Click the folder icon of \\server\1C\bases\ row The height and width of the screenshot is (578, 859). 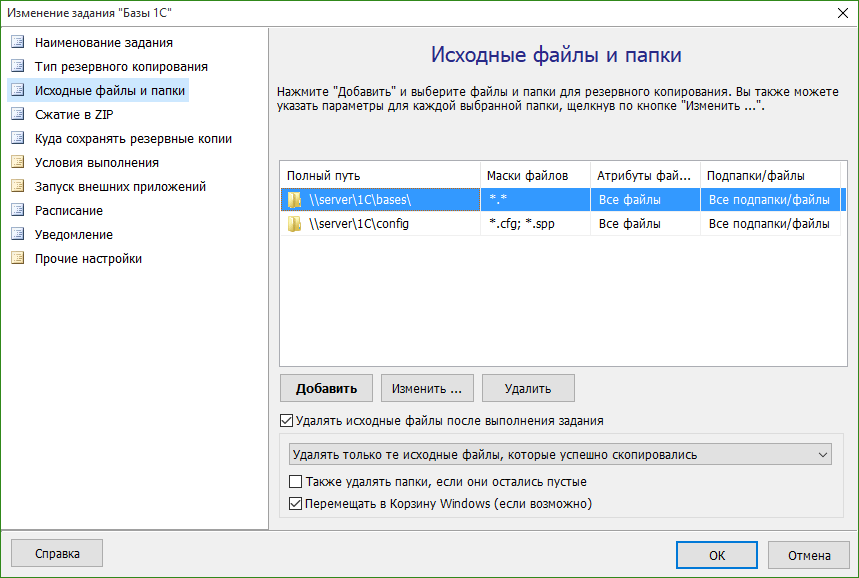pos(294,200)
